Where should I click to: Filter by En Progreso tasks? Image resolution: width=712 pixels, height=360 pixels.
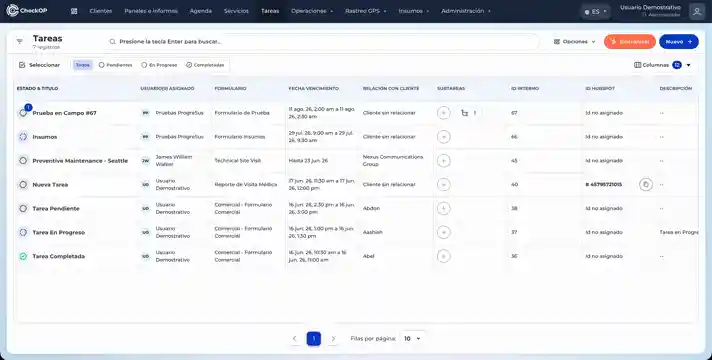click(x=159, y=65)
